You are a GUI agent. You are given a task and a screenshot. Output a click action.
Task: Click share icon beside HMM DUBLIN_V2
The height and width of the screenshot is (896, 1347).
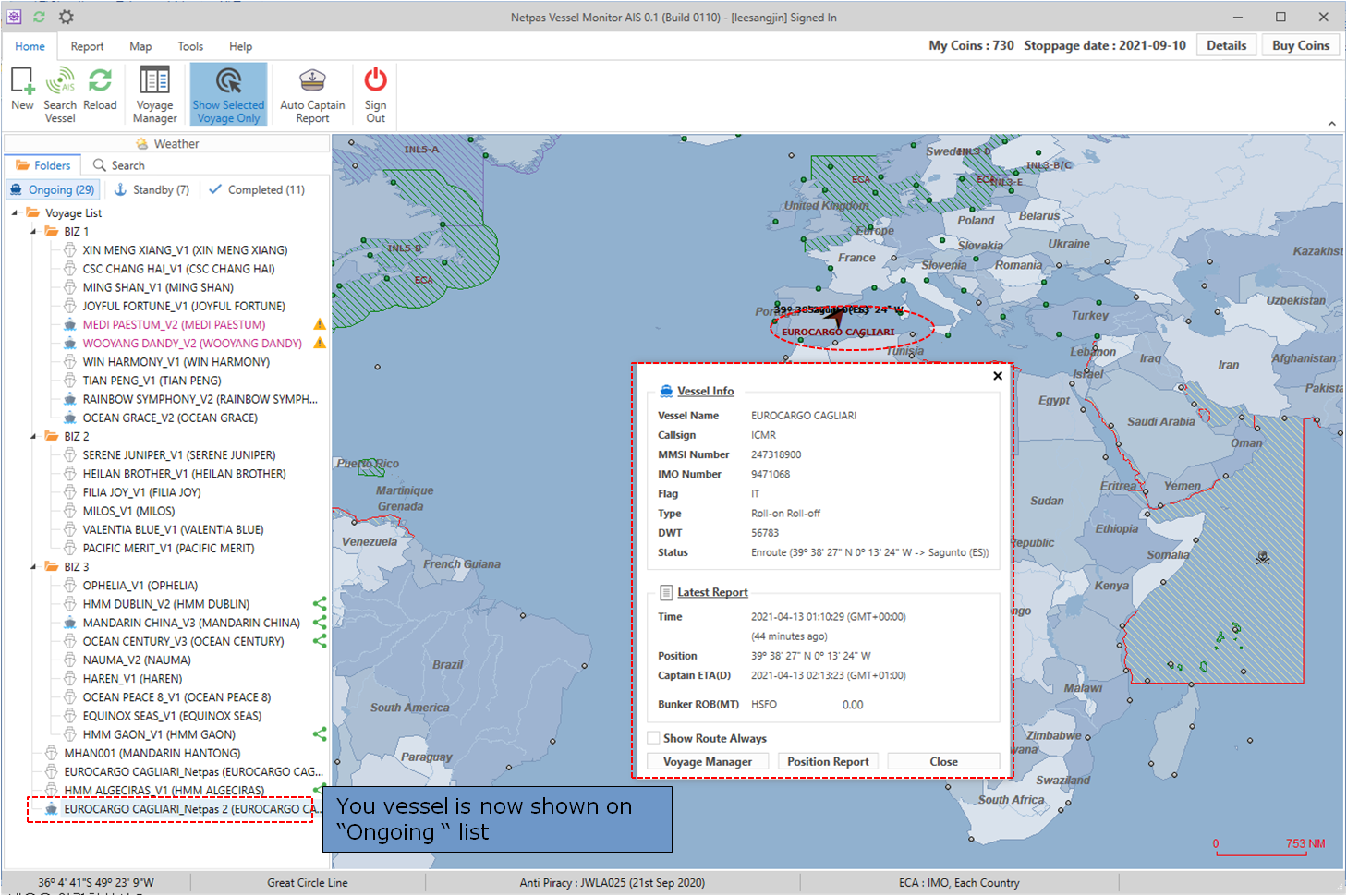[x=320, y=604]
